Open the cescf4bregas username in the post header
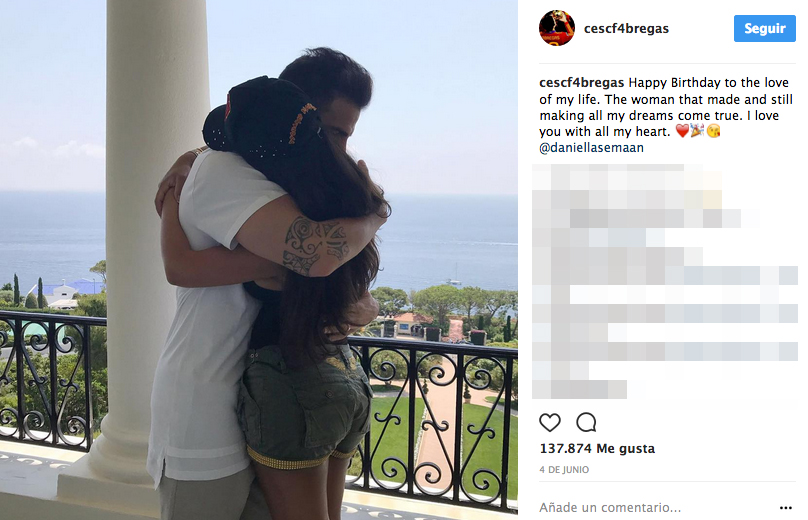The image size is (808, 520). pyautogui.click(x=626, y=28)
